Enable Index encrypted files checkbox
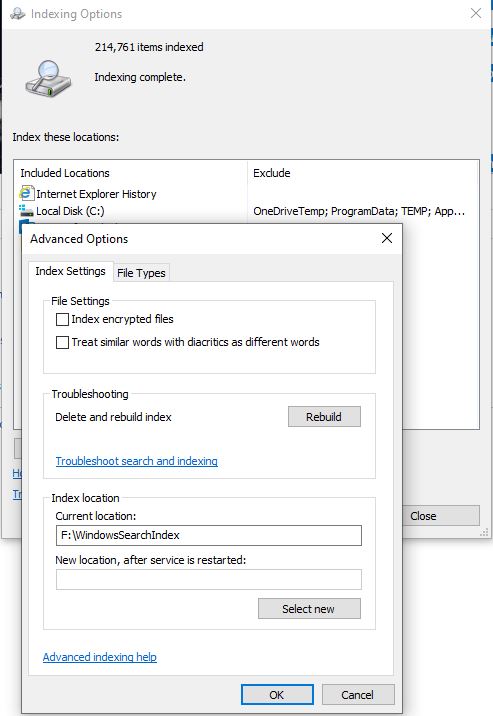Screen dimensions: 493x716 point(62,319)
